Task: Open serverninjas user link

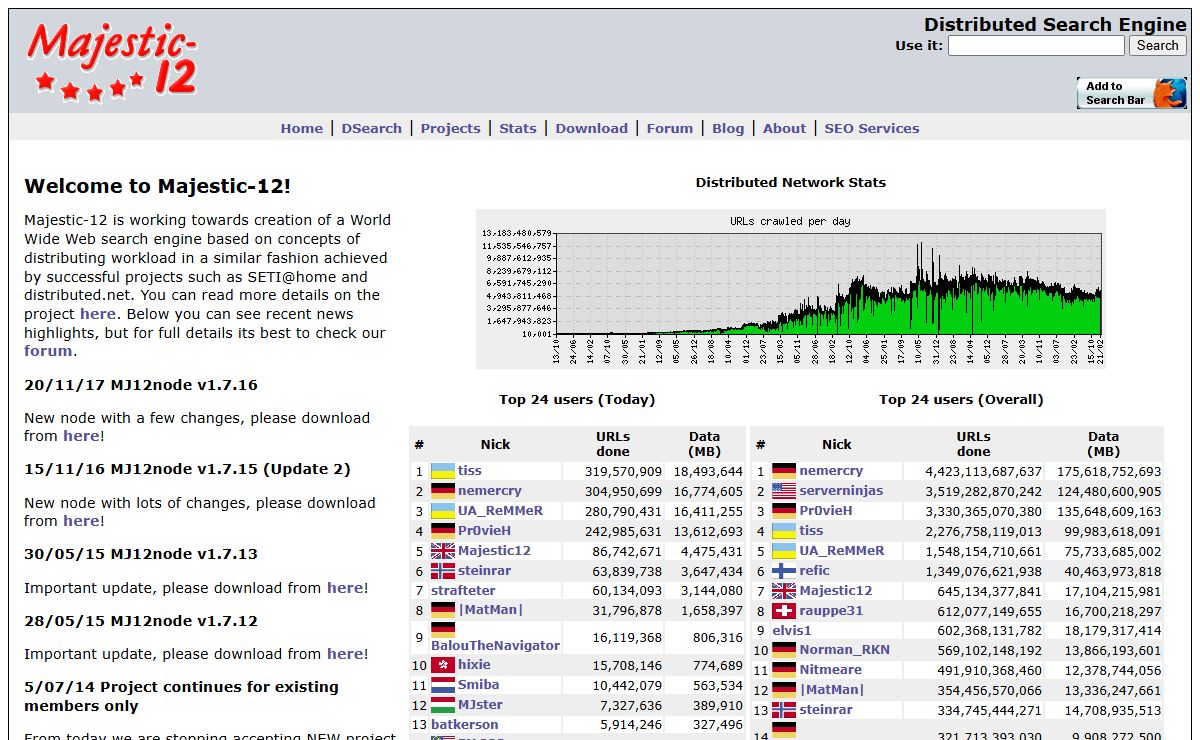Action: (841, 491)
